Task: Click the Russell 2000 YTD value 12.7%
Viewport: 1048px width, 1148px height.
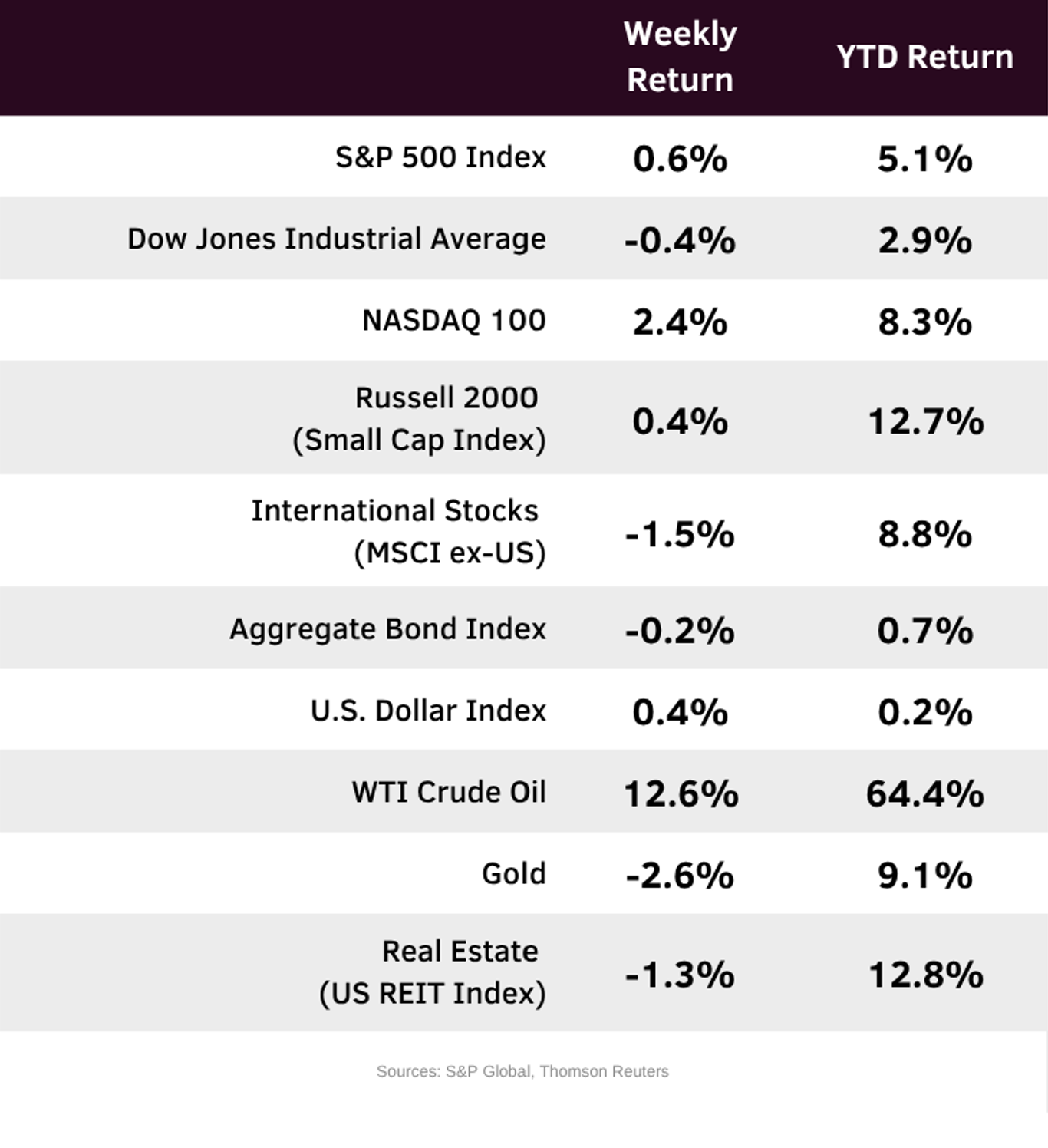Action: (925, 421)
